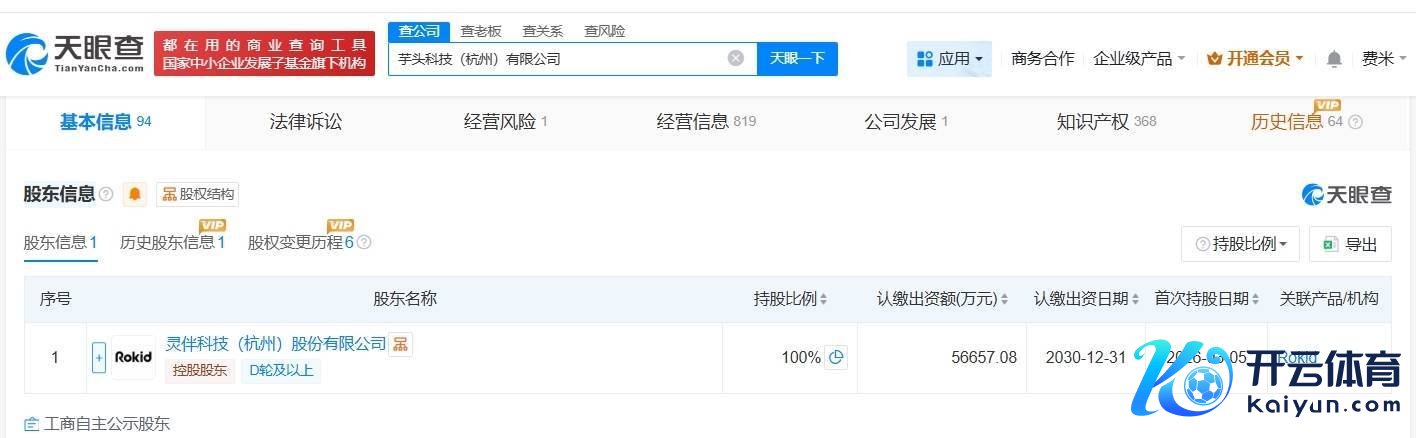Click the Rokid logo thumbnail
This screenshot has width=1416, height=438.
click(134, 357)
